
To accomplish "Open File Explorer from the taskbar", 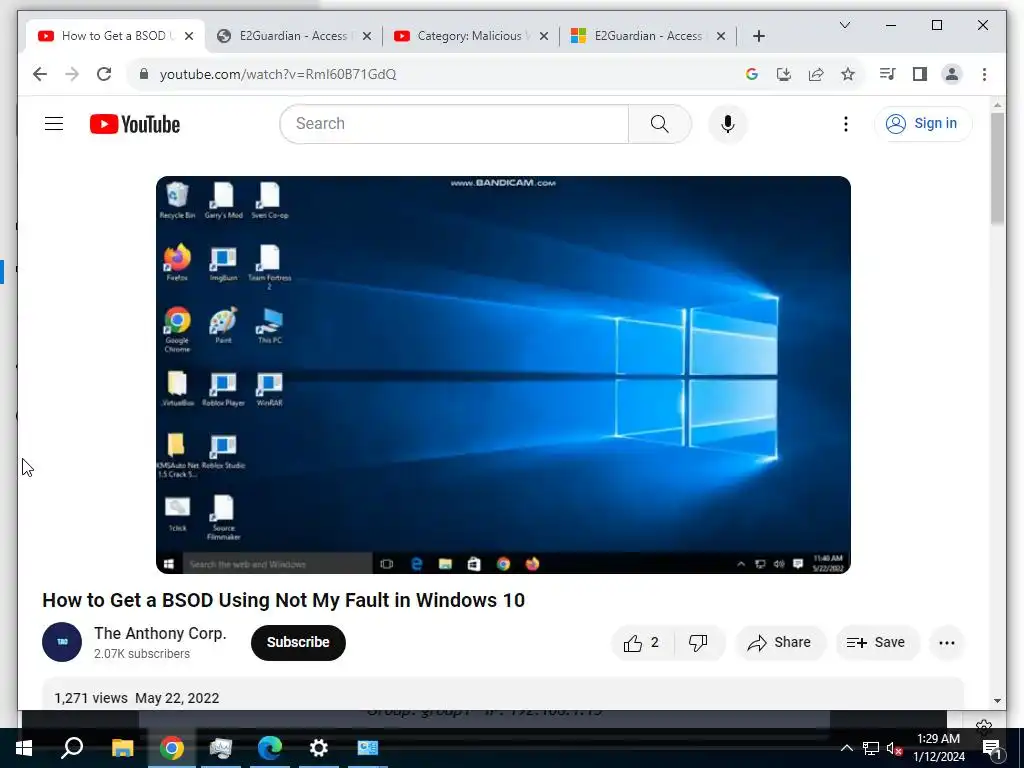I will [122, 748].
